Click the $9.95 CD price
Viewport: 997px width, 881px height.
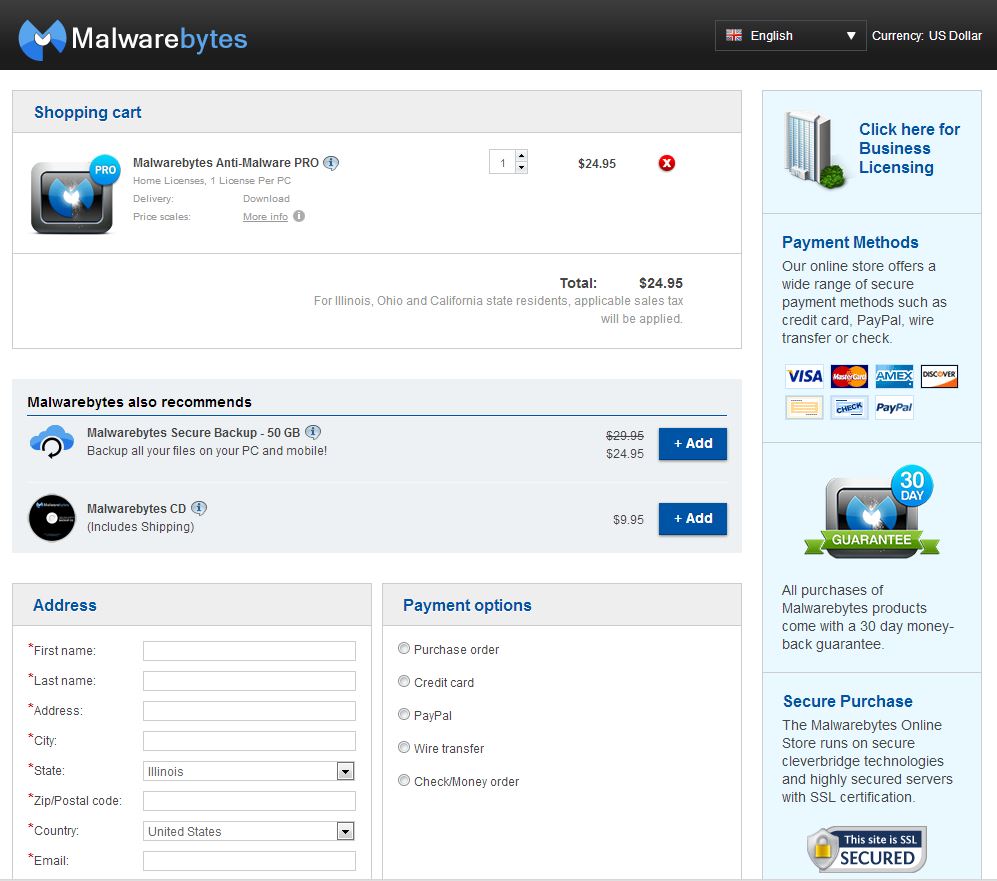(x=628, y=520)
